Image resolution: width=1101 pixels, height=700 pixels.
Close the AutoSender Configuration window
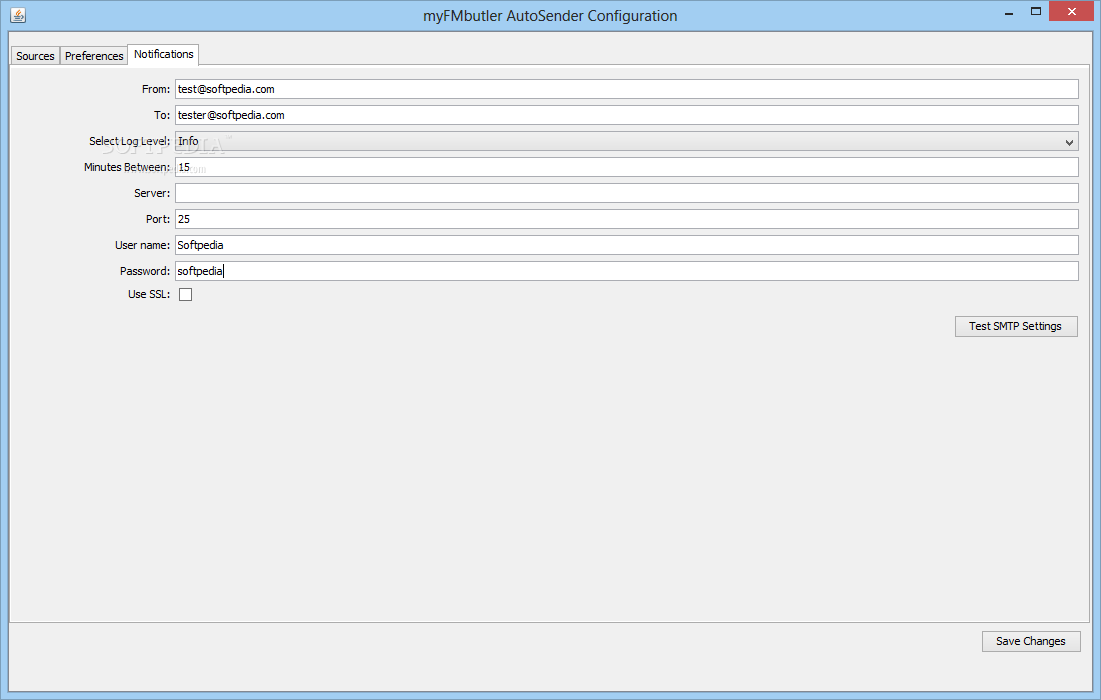(x=1072, y=11)
